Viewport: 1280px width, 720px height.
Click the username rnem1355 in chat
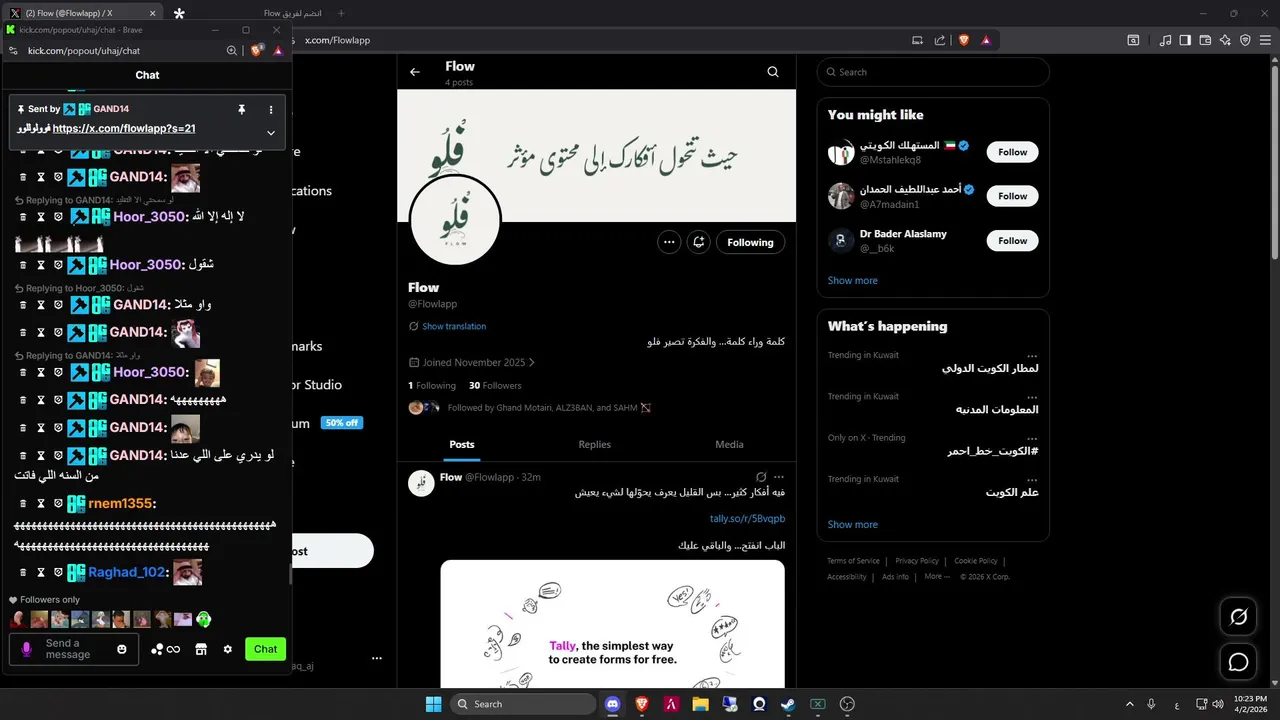click(121, 503)
